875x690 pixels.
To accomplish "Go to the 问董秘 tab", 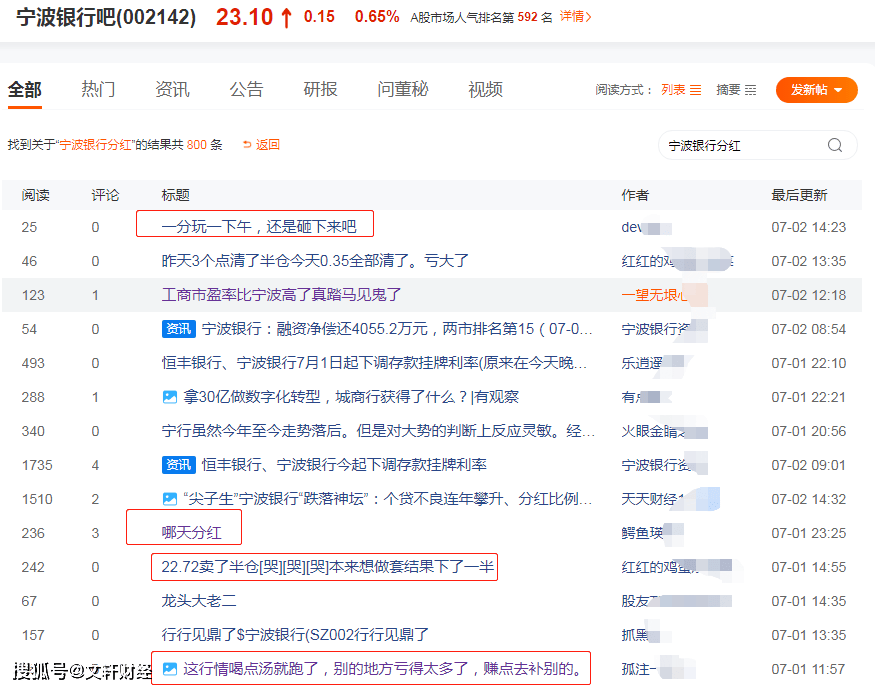I will [403, 89].
